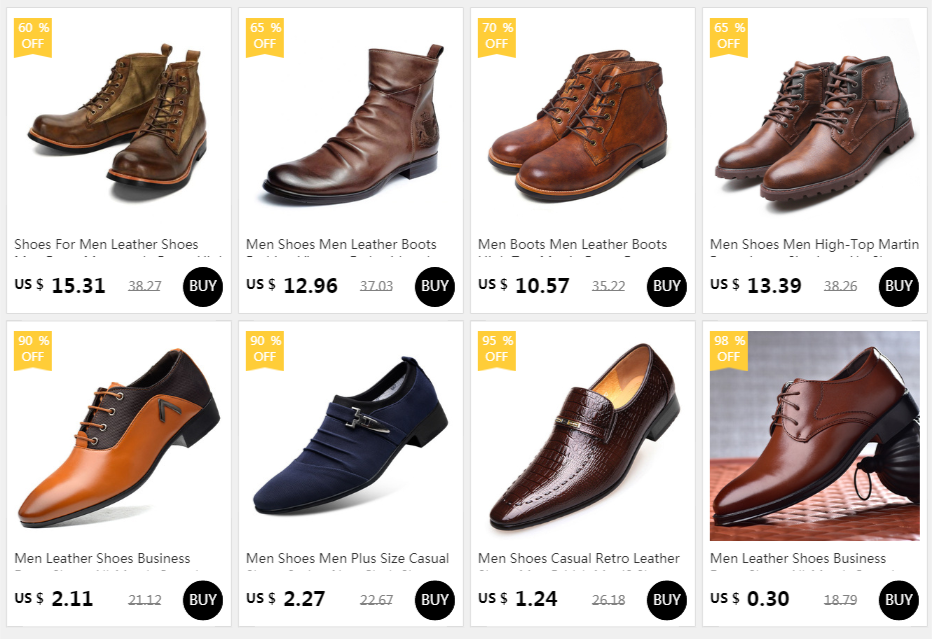
Task: Click the 70% OFF discount badge
Action: click(497, 36)
